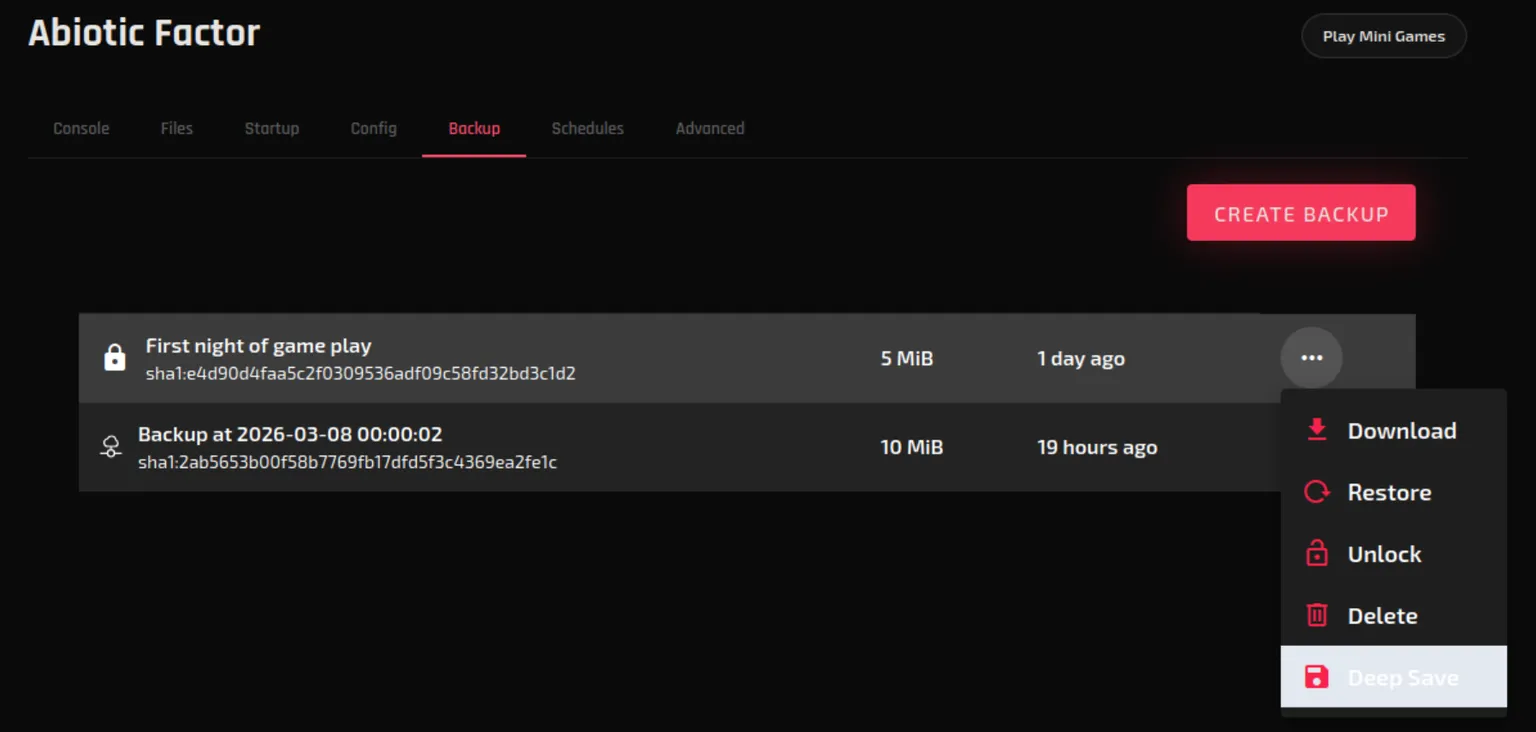Click the "19 hours ago" timestamp
This screenshot has width=1536, height=732.
tap(1097, 447)
